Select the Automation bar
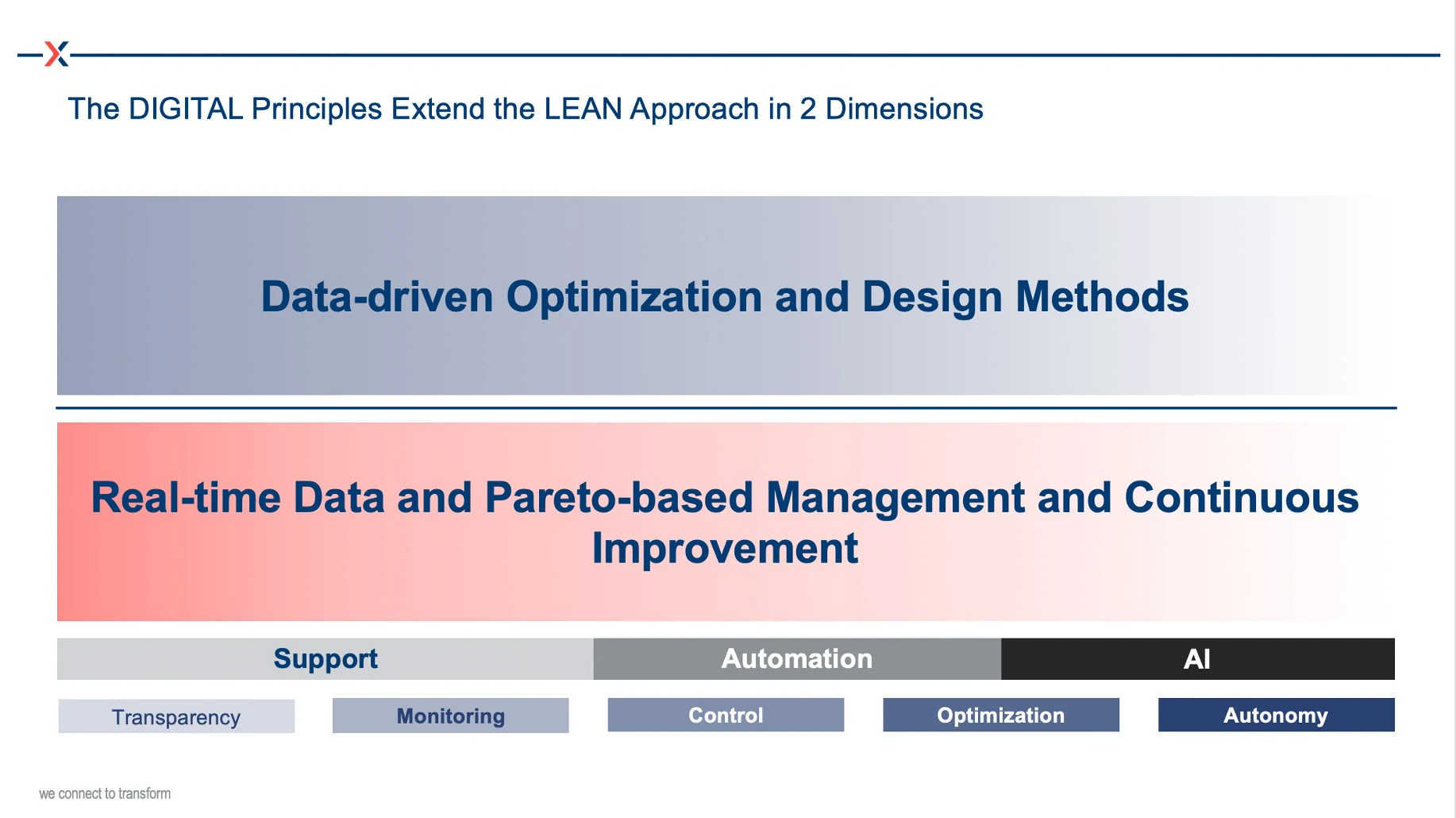 coord(797,658)
